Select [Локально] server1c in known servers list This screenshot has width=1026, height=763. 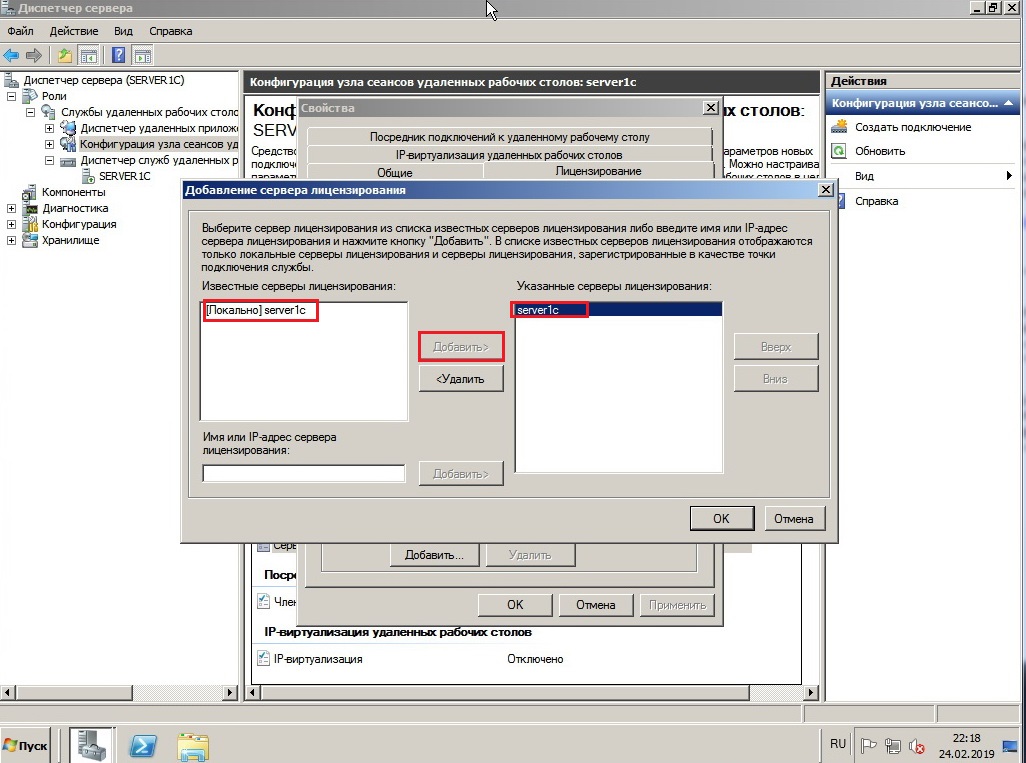coord(261,311)
